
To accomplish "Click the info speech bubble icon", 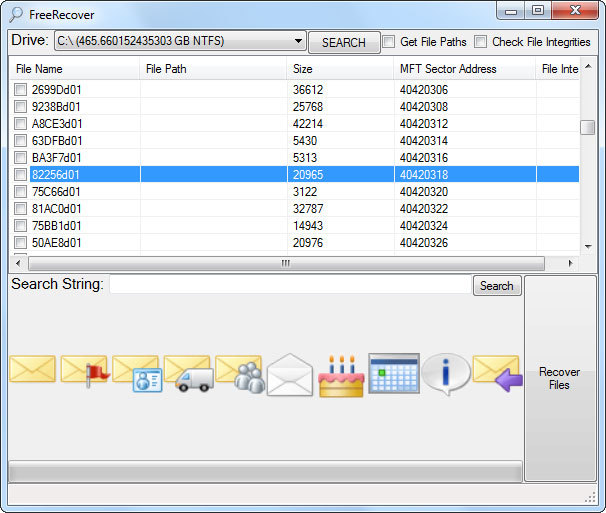I will 445,373.
